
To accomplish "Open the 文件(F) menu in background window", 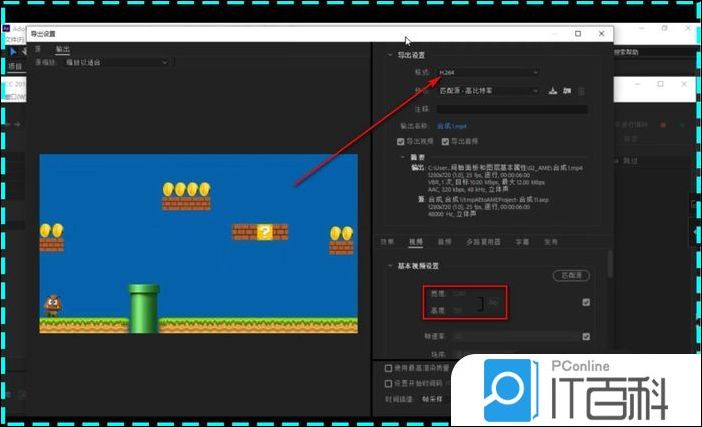I will tap(14, 40).
